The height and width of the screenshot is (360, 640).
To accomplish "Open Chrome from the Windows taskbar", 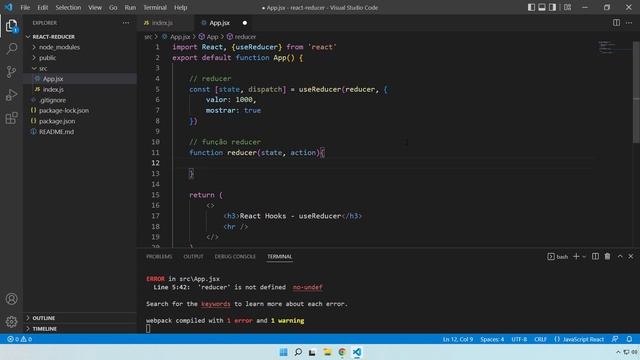I will [342, 352].
